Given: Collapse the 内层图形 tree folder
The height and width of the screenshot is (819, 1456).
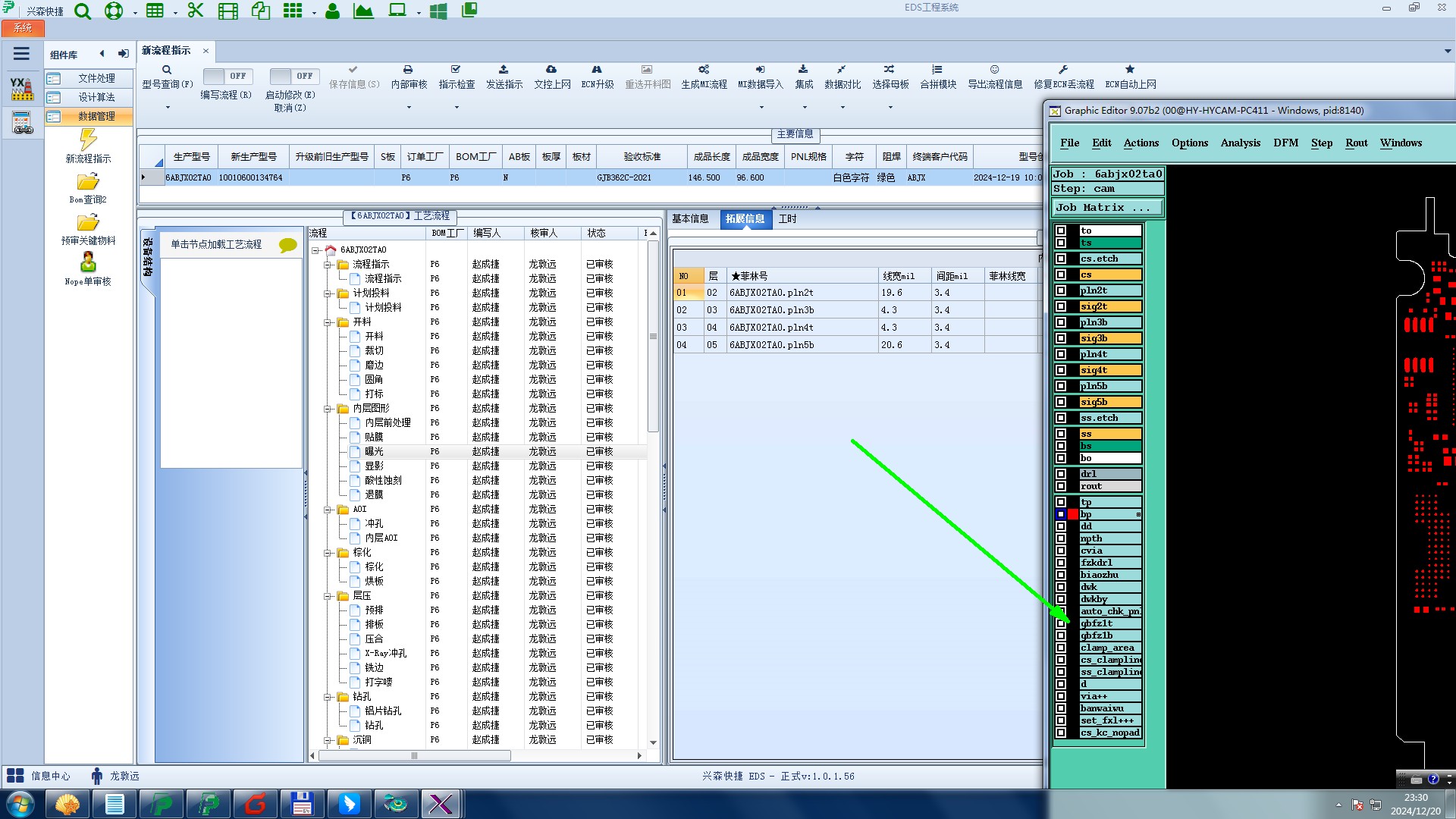Looking at the screenshot, I should click(328, 409).
